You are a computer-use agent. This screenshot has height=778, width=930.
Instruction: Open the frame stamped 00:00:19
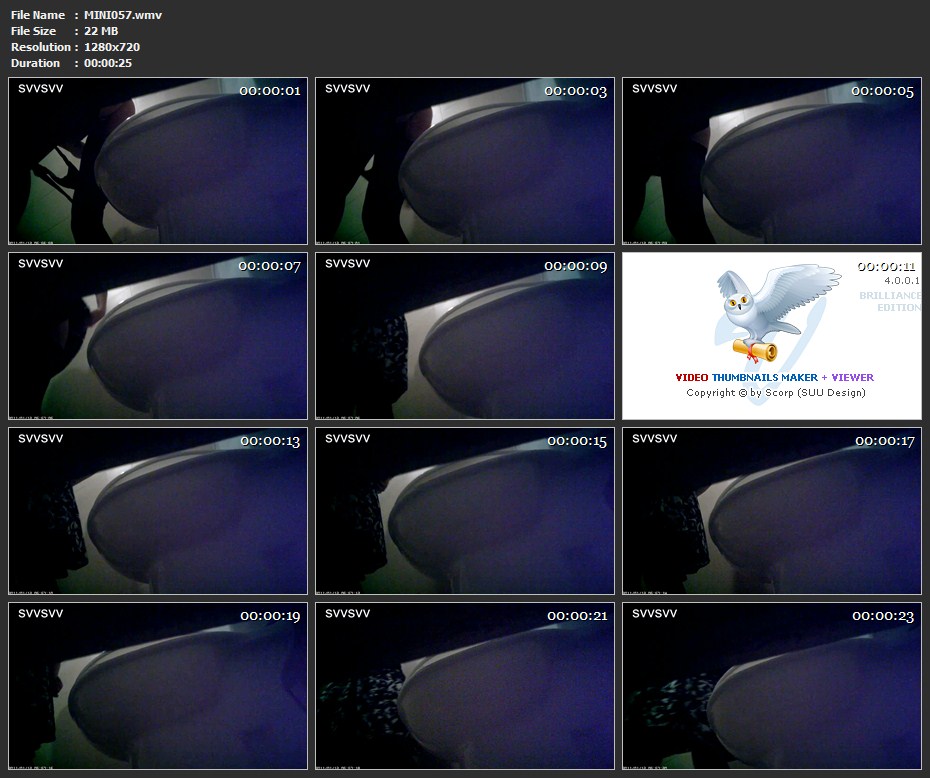(x=158, y=685)
